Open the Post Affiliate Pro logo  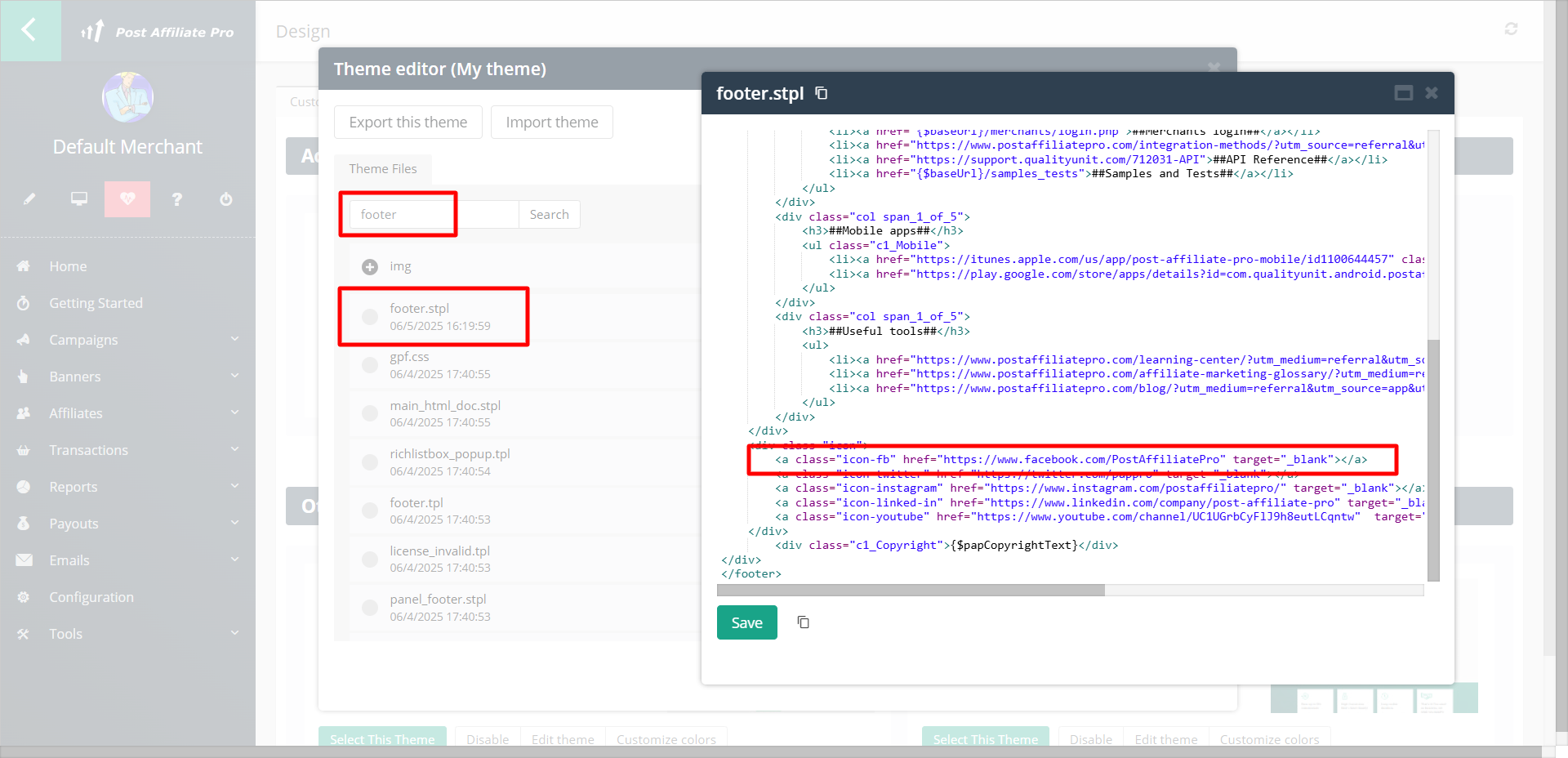(x=158, y=32)
